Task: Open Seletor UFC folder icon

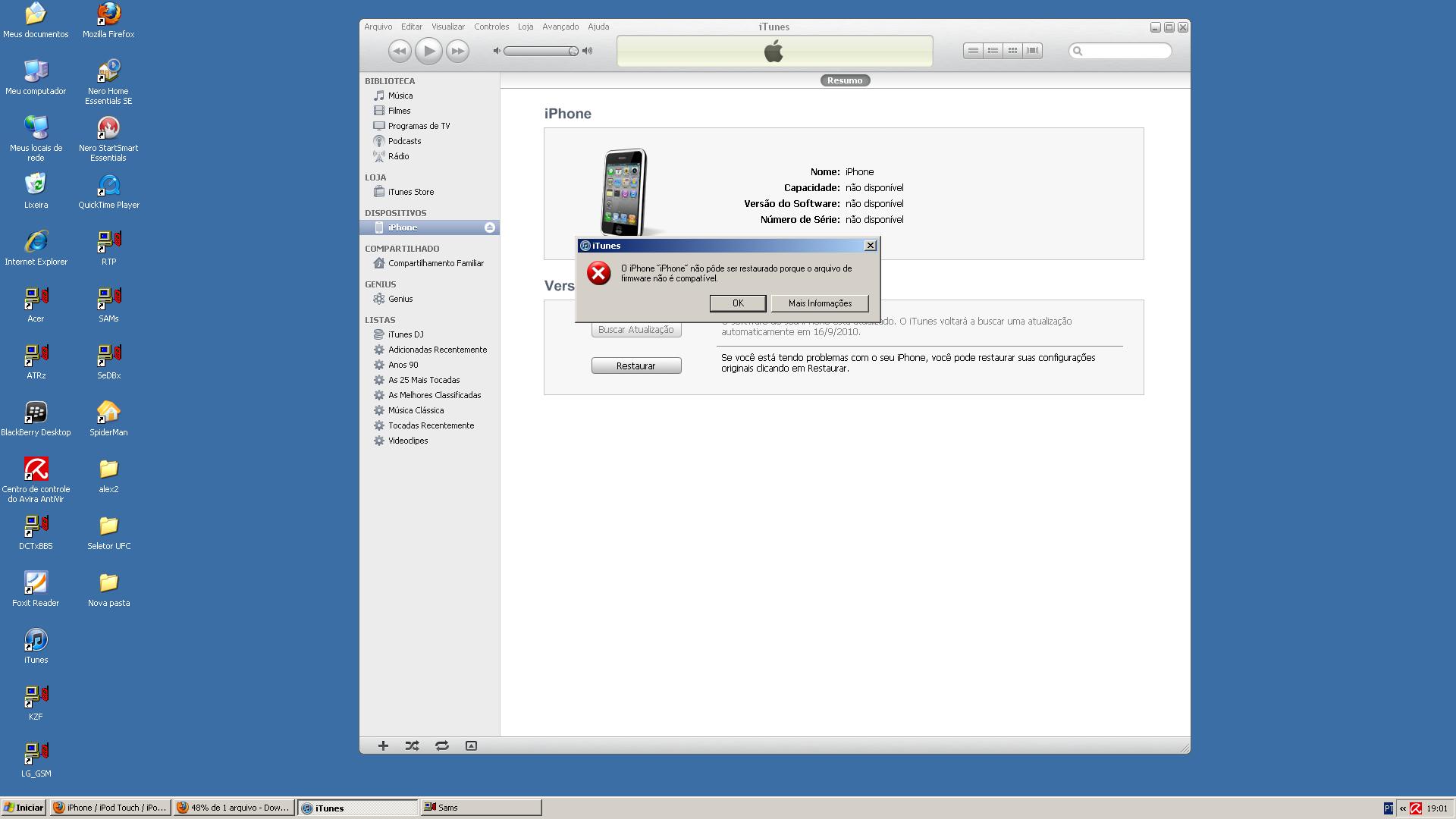Action: [108, 532]
